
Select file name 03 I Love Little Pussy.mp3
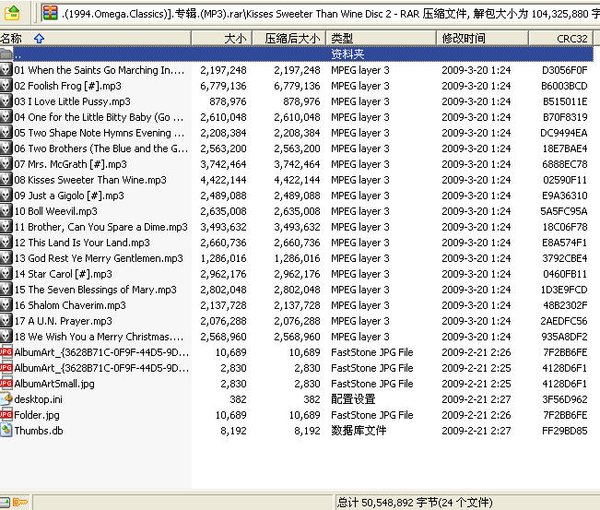coord(72,101)
